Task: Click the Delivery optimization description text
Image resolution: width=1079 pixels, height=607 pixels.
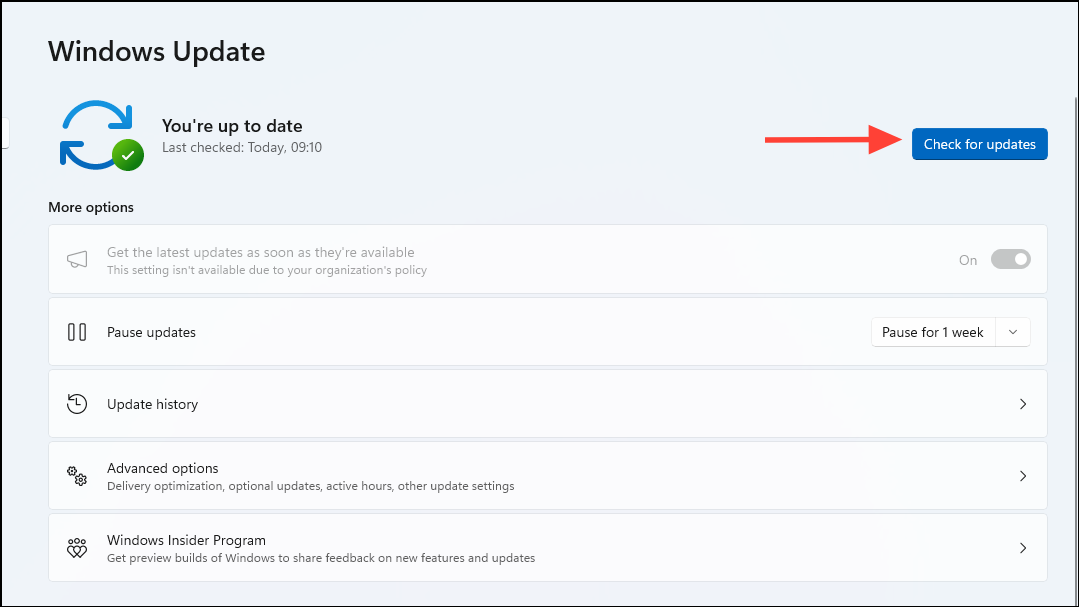Action: click(x=310, y=486)
